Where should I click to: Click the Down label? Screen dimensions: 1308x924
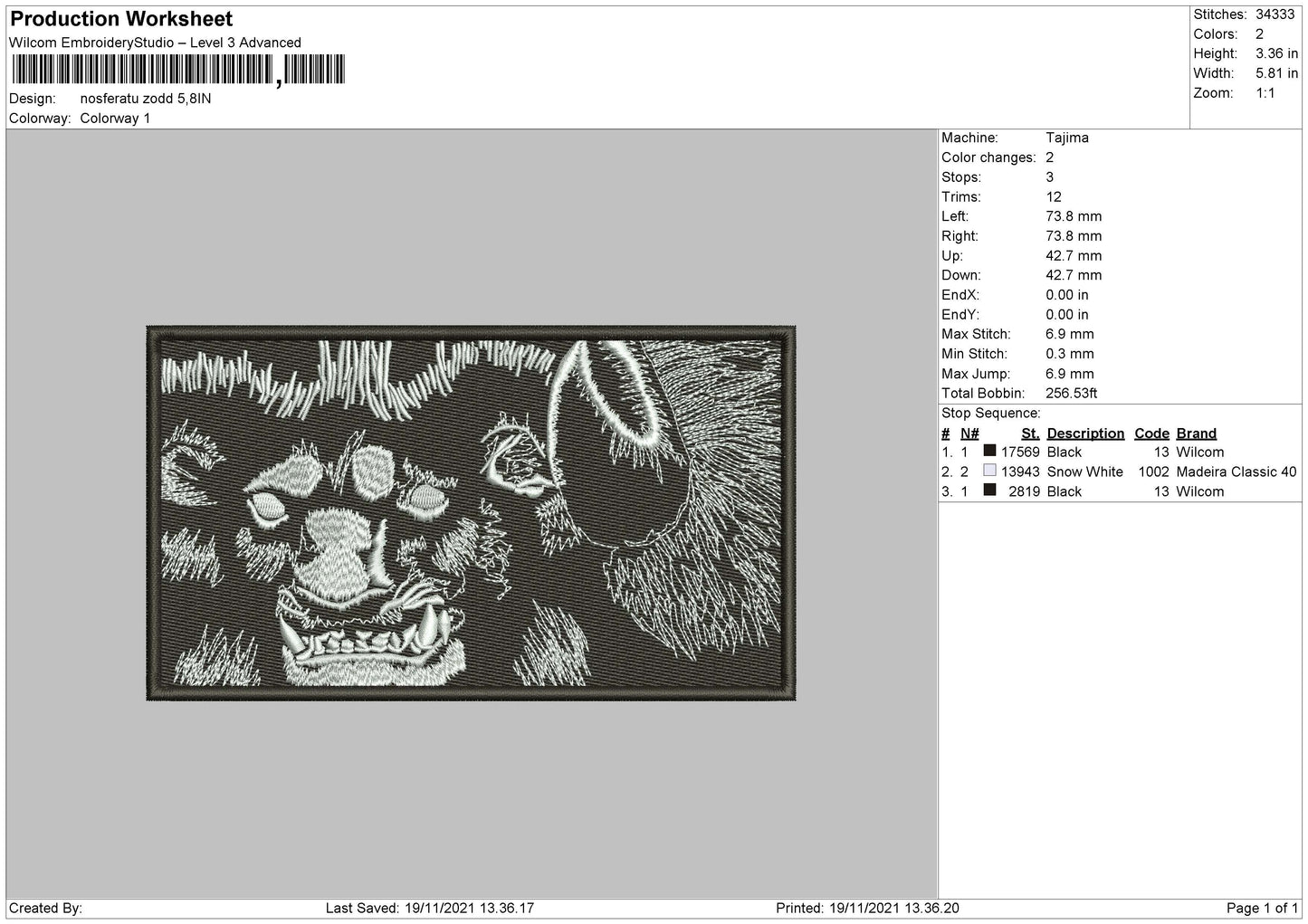(x=960, y=275)
